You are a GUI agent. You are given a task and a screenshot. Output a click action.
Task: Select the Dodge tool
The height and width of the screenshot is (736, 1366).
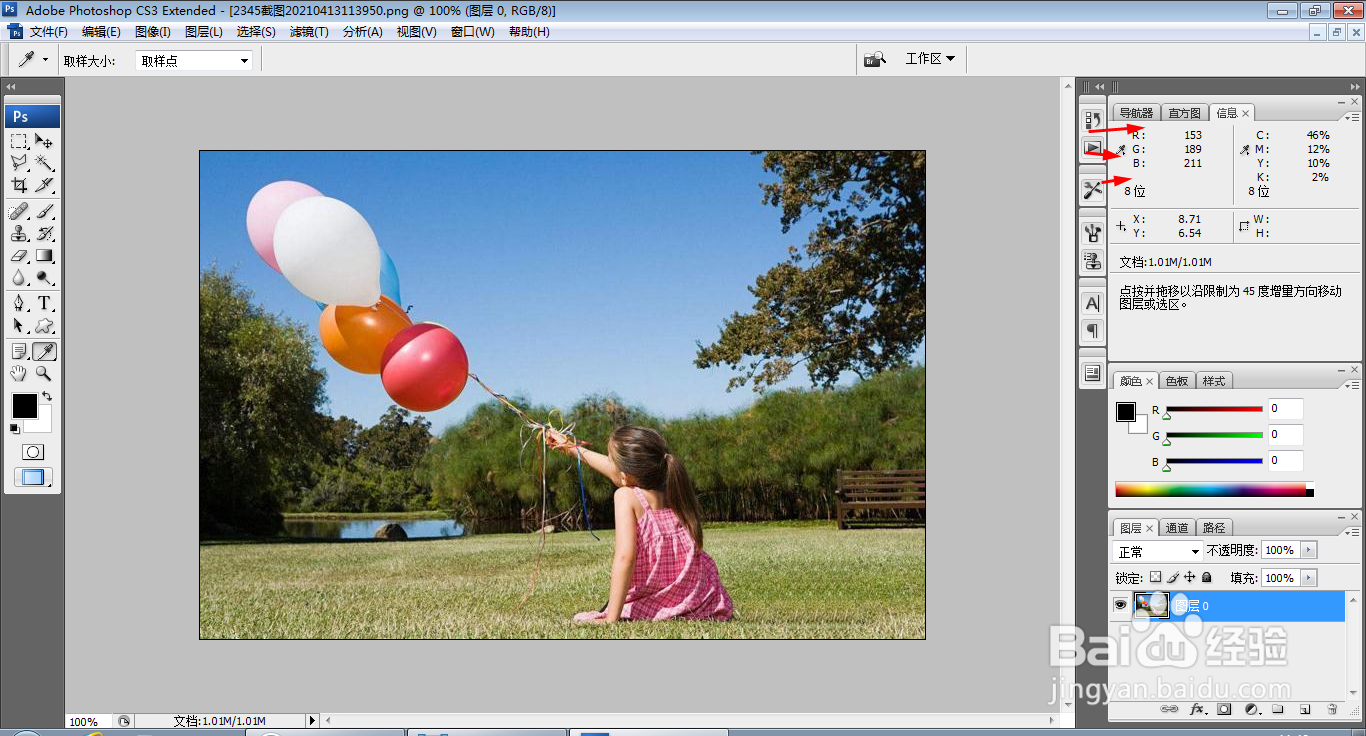pos(44,278)
